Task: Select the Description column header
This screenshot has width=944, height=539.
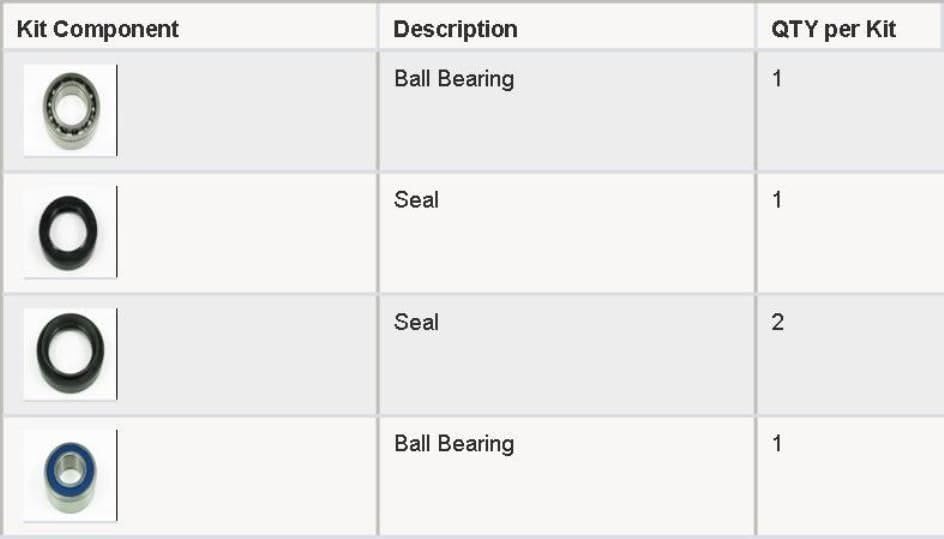Action: 455,29
